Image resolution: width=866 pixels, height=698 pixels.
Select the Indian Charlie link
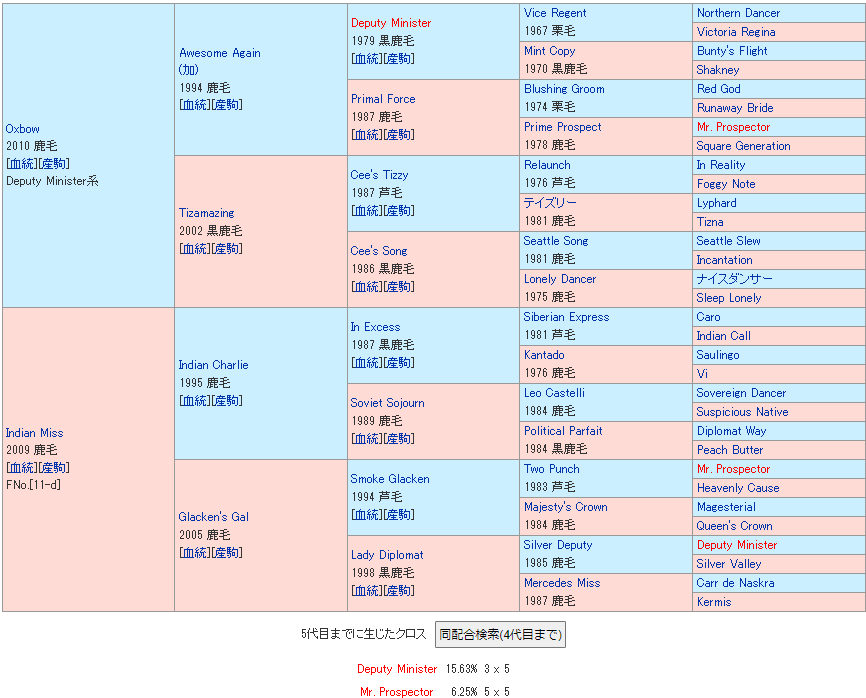213,365
